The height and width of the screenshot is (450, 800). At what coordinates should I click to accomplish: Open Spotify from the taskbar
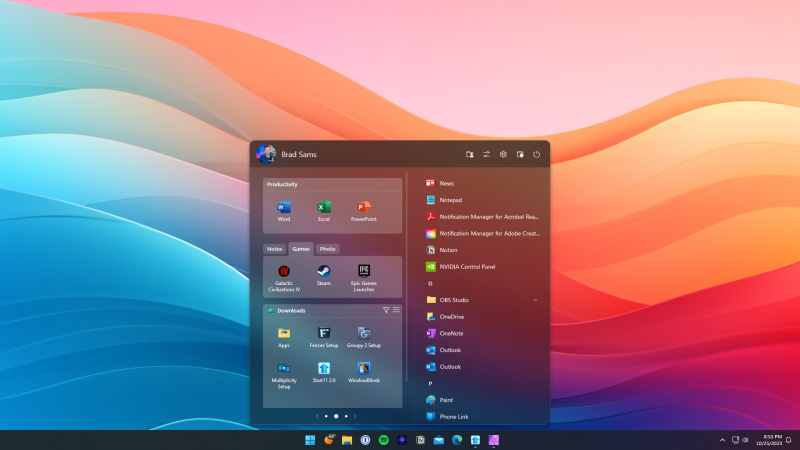coord(384,440)
